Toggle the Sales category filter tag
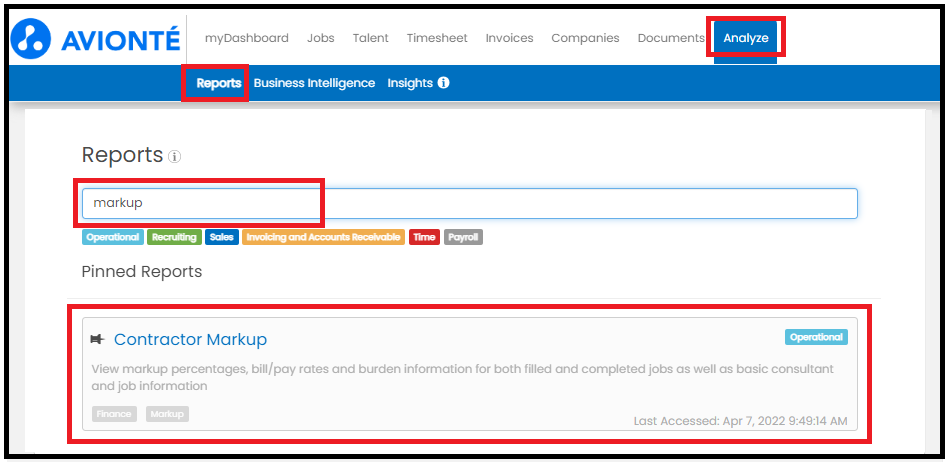The width and height of the screenshot is (947, 462). 222,237
